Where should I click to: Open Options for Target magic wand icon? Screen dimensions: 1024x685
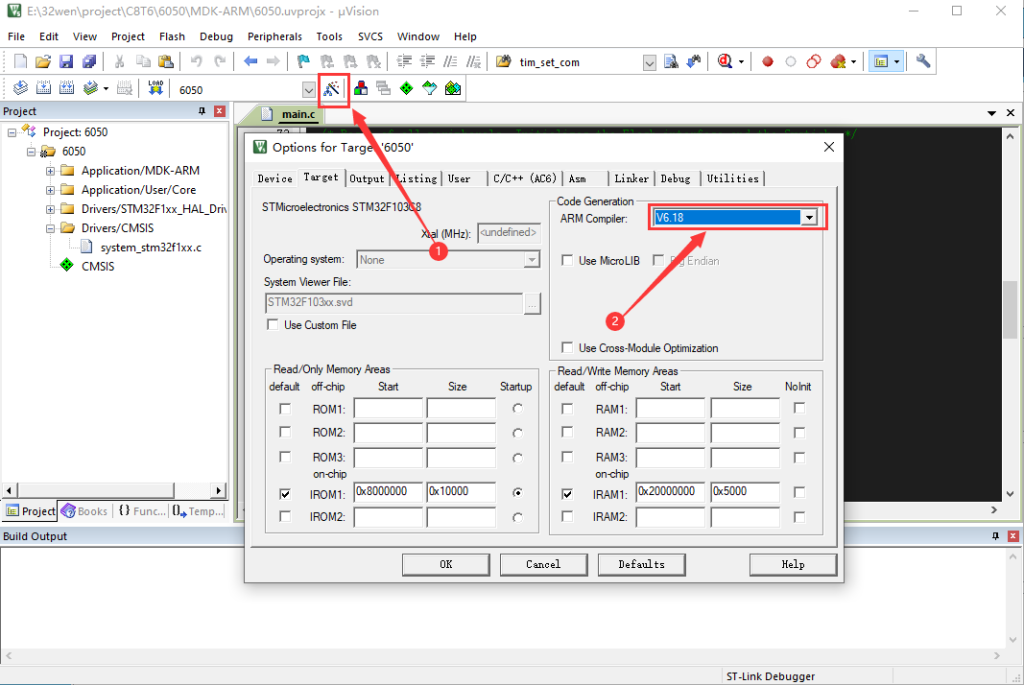(332, 89)
